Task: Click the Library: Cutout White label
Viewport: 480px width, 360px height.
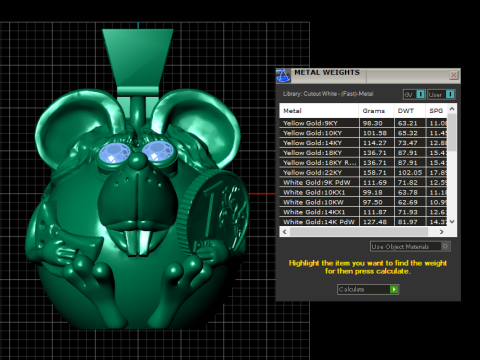Action: click(328, 94)
